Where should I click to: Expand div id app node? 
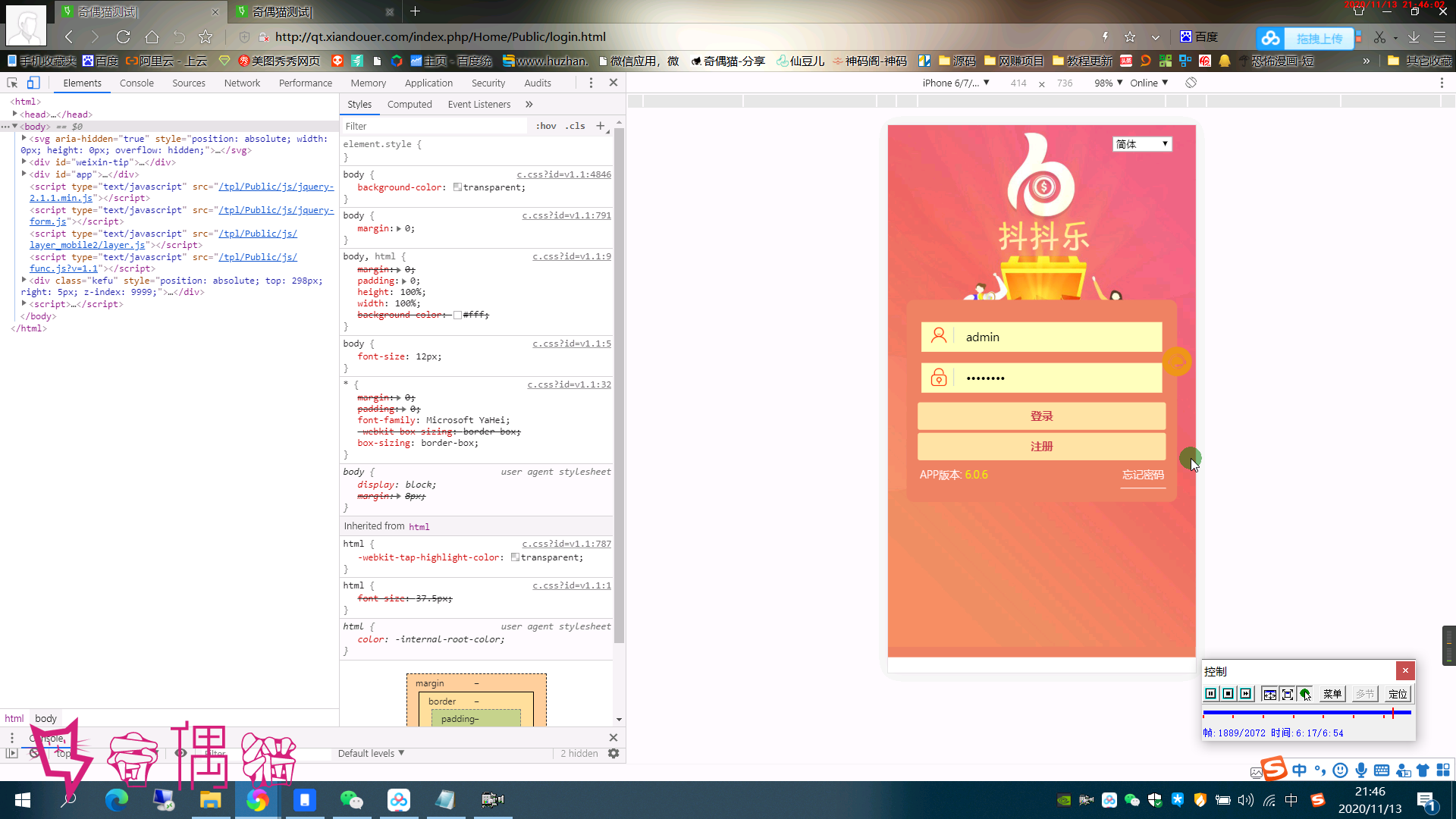coord(24,174)
